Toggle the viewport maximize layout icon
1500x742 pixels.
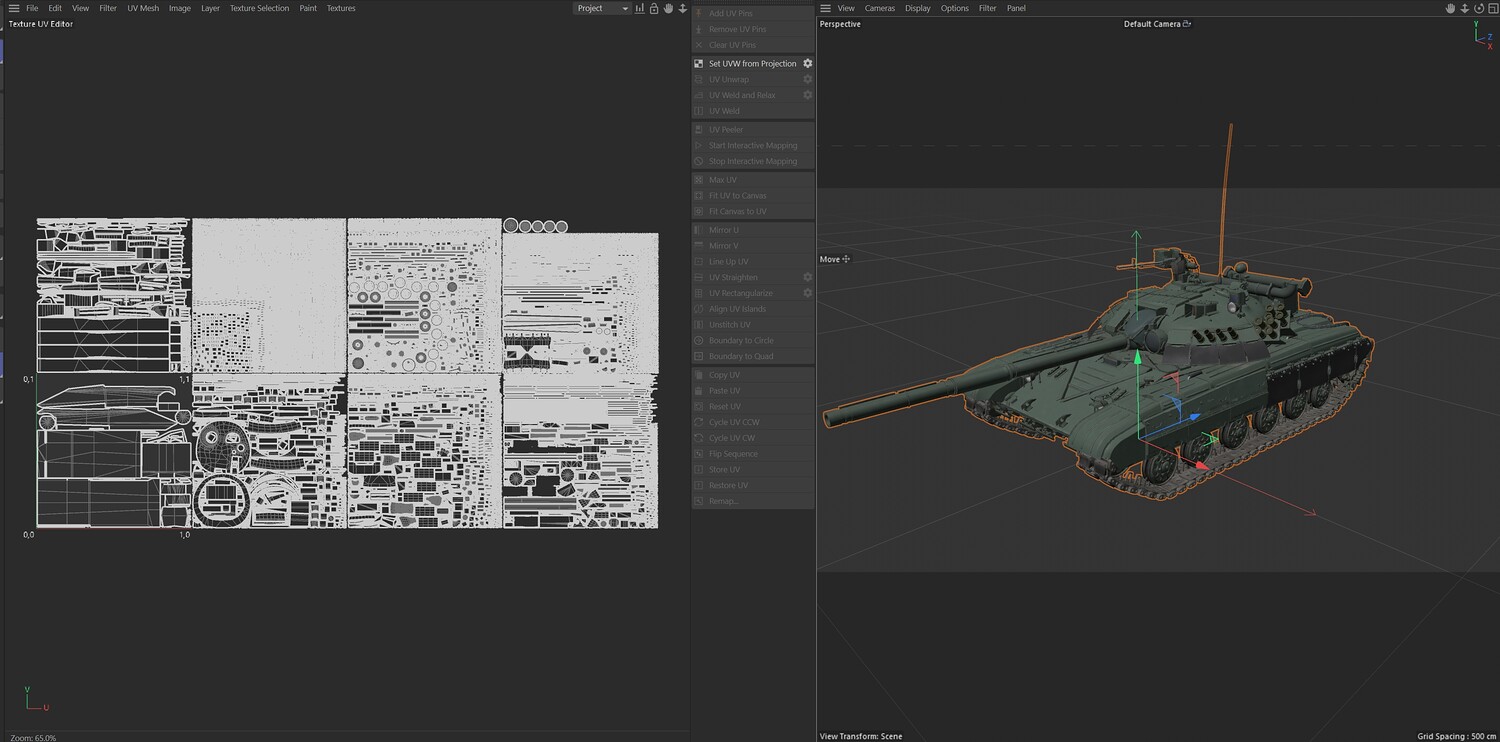point(1491,8)
